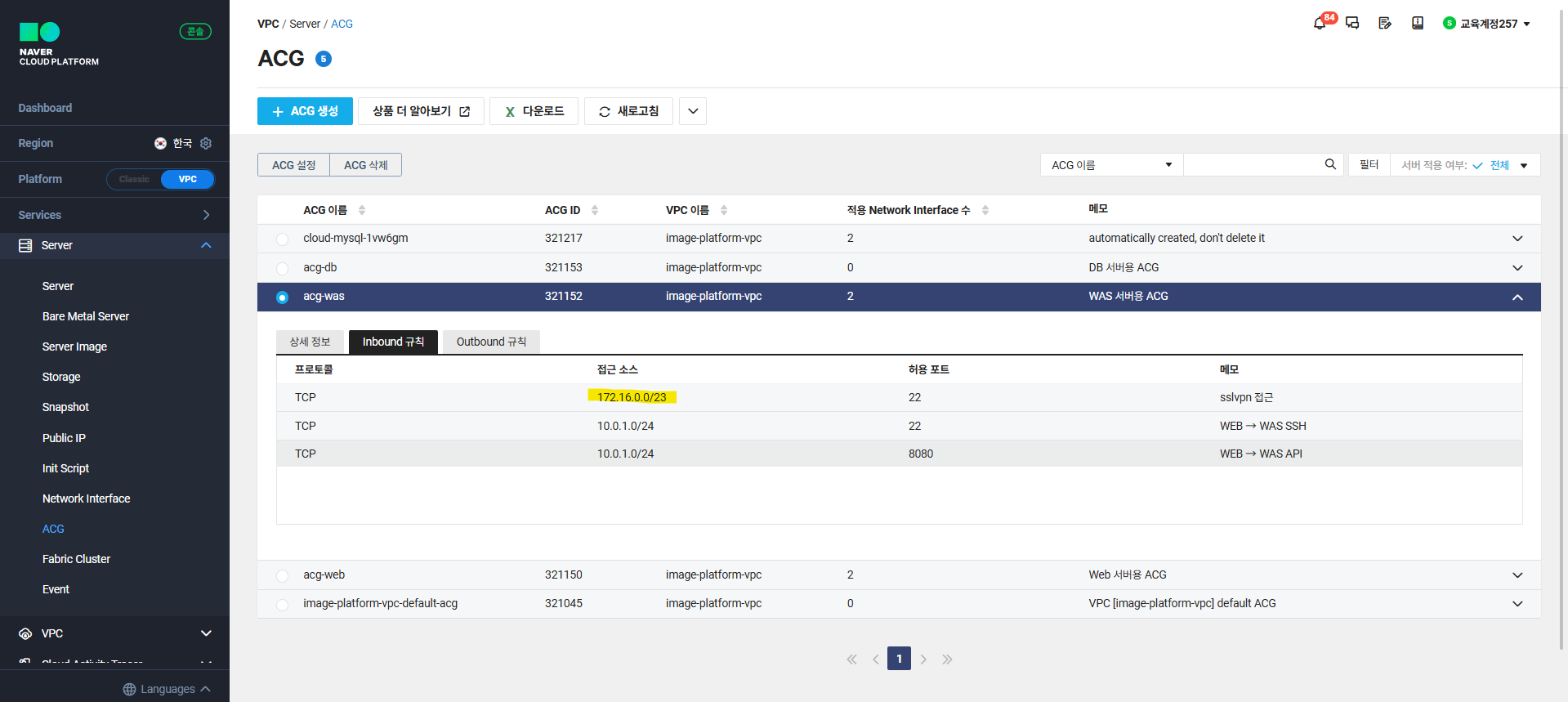Go to previous page arrow

[876, 660]
